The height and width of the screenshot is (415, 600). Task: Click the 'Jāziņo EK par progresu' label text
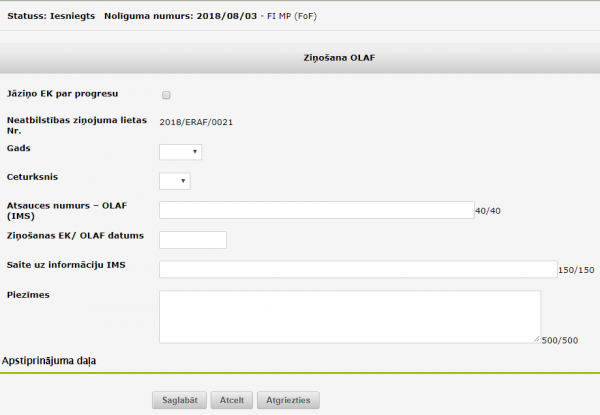click(x=63, y=93)
